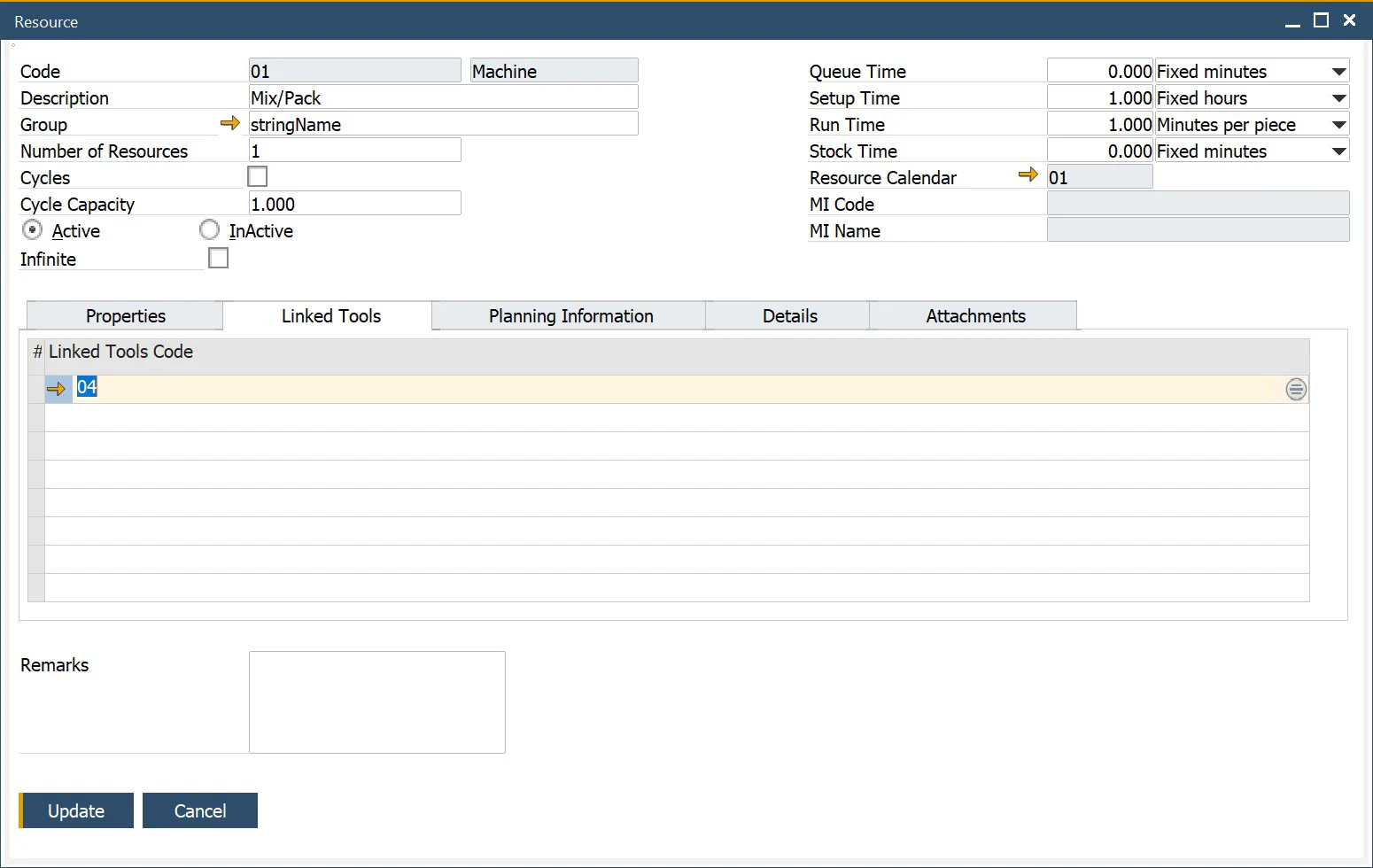Open the Properties tab
The image size is (1373, 868).
126,316
